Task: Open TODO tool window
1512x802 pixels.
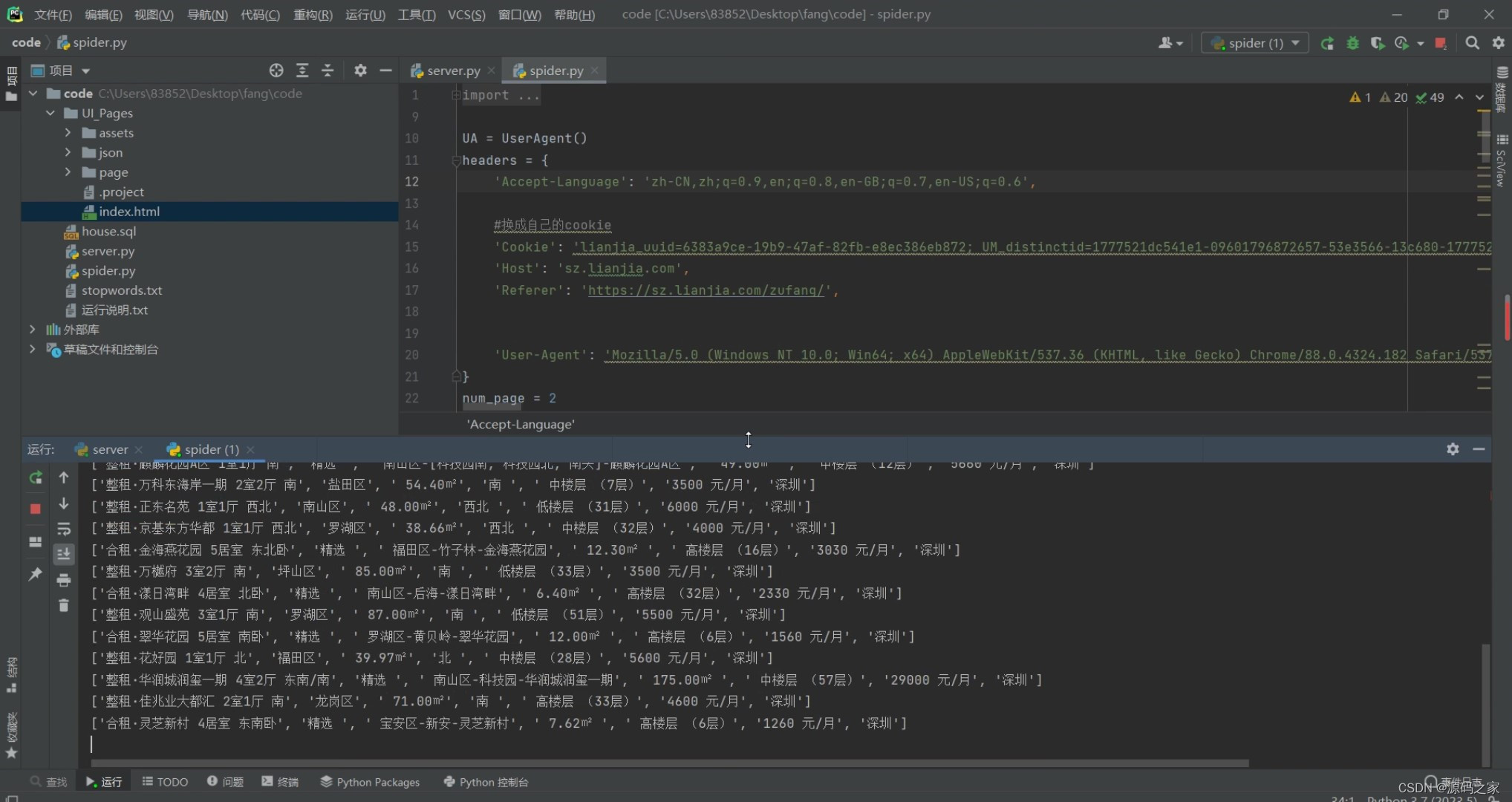Action: 165,782
